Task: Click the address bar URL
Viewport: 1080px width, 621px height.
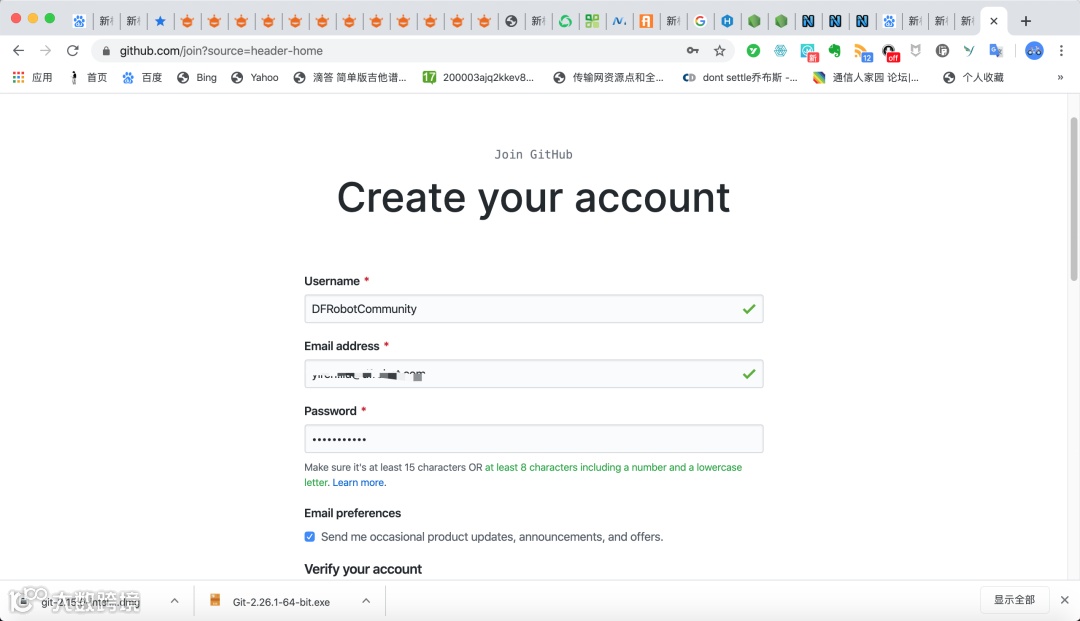Action: pyautogui.click(x=221, y=50)
